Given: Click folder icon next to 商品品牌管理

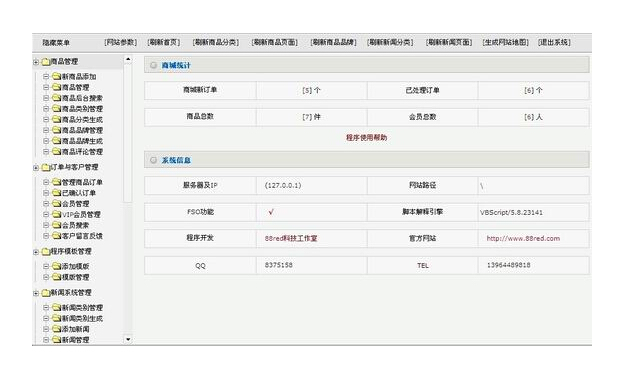Looking at the screenshot, I should click(56, 130).
